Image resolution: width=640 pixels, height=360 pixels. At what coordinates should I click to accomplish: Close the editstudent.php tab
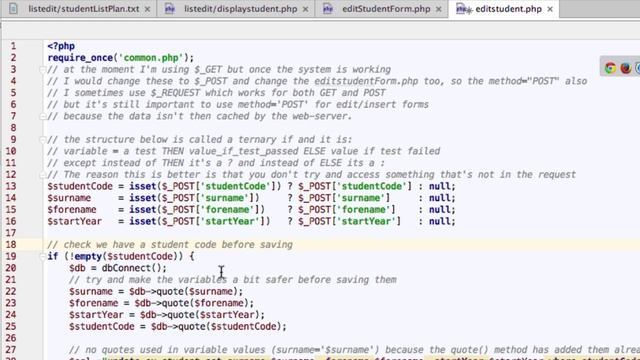click(x=550, y=9)
